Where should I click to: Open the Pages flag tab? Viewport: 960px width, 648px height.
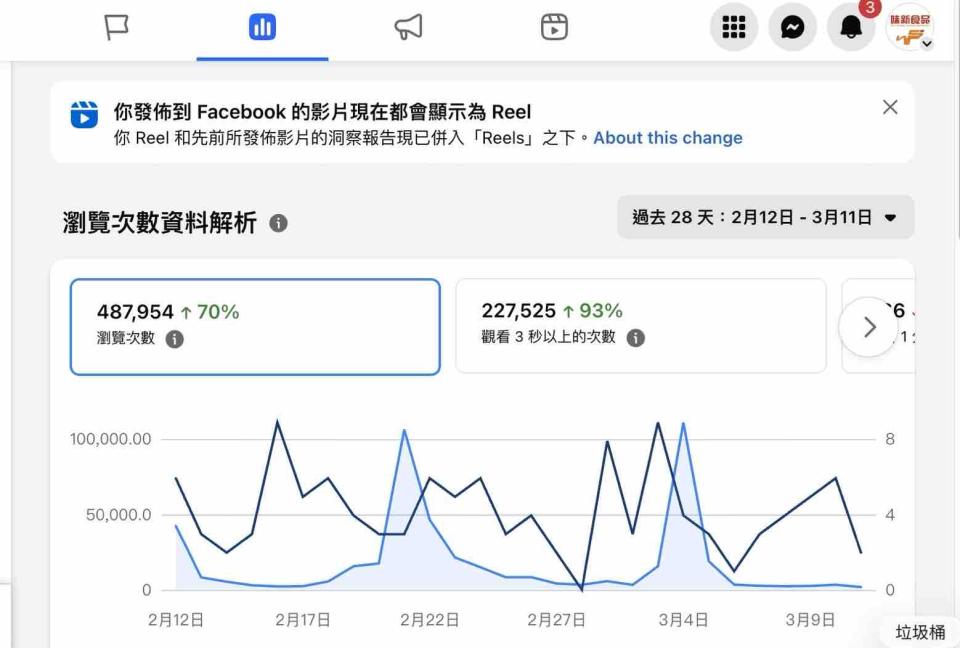117,28
